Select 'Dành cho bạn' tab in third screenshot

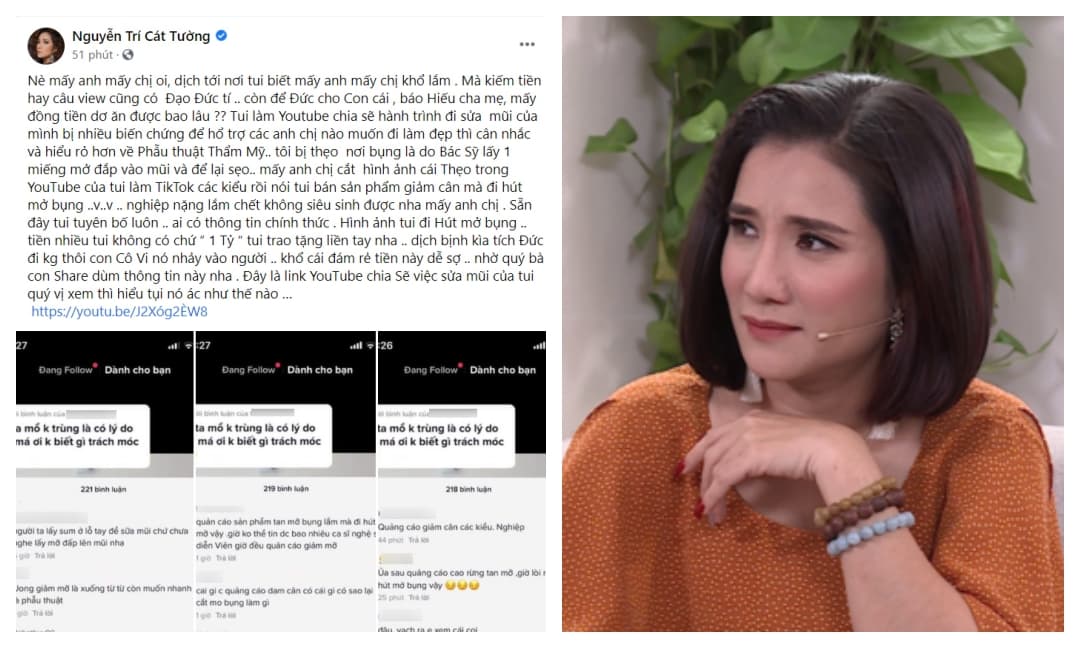(x=503, y=370)
